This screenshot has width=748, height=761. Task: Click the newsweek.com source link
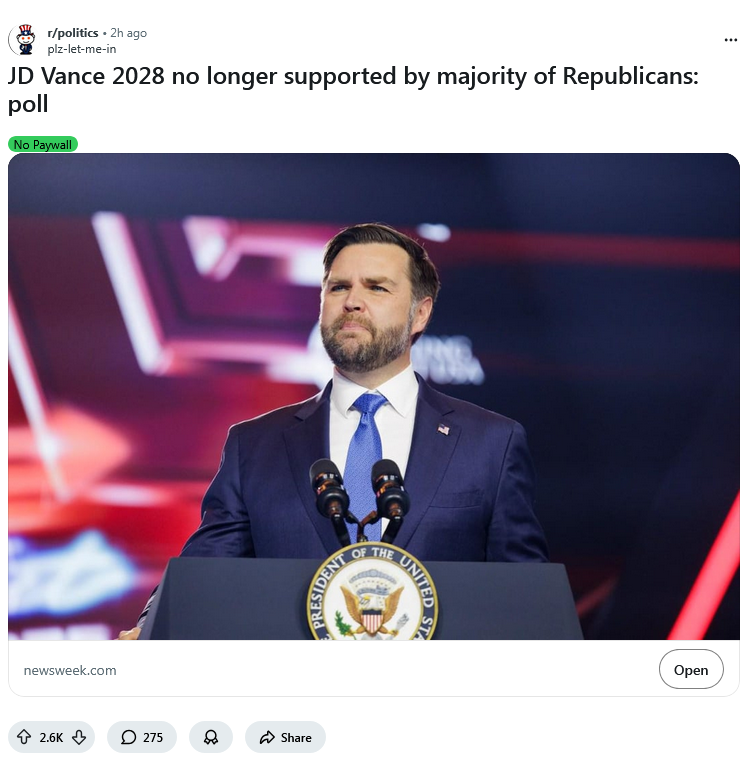click(x=70, y=670)
